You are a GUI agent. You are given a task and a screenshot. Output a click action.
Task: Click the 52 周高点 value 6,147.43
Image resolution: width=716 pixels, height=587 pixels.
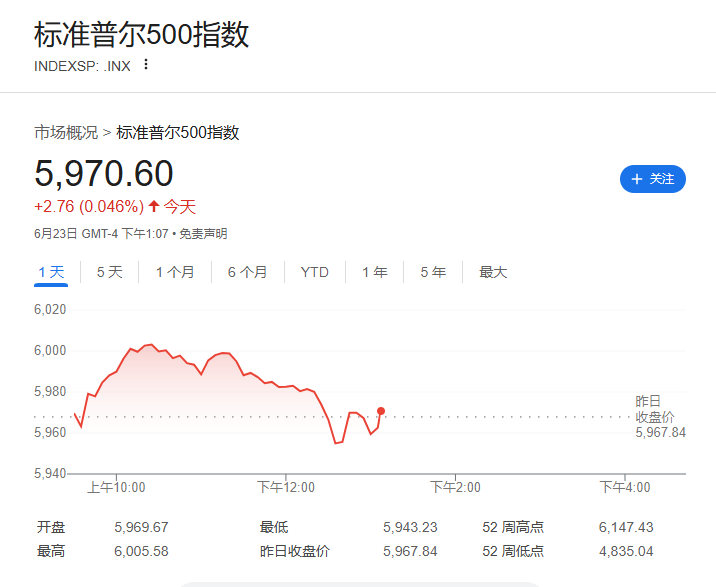pyautogui.click(x=626, y=528)
